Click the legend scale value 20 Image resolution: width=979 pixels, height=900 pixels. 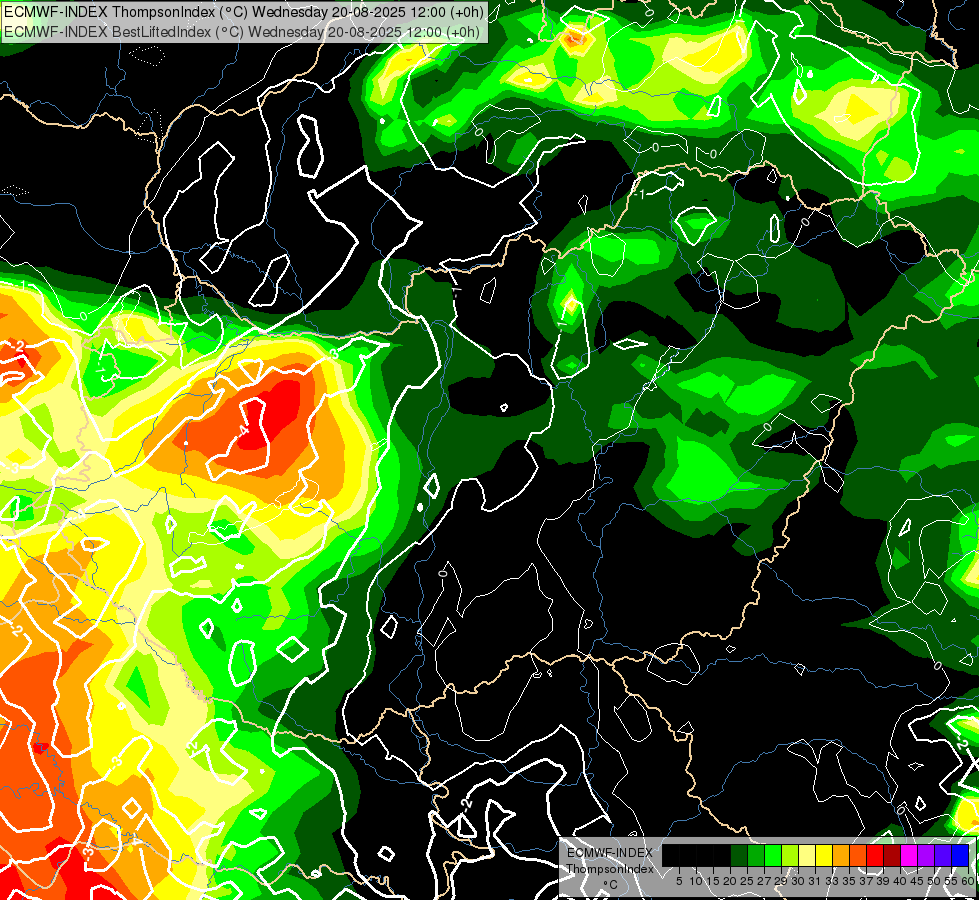[x=730, y=881]
